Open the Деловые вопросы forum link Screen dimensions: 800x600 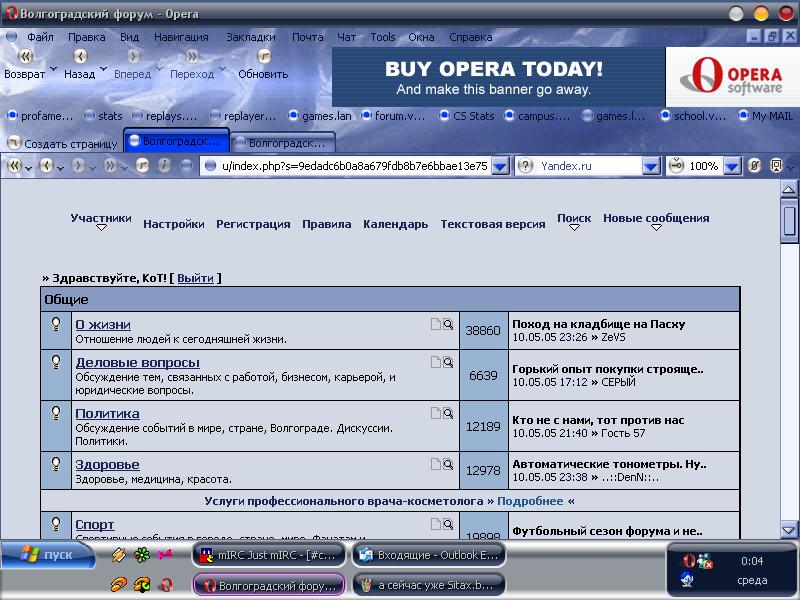pyautogui.click(x=137, y=362)
